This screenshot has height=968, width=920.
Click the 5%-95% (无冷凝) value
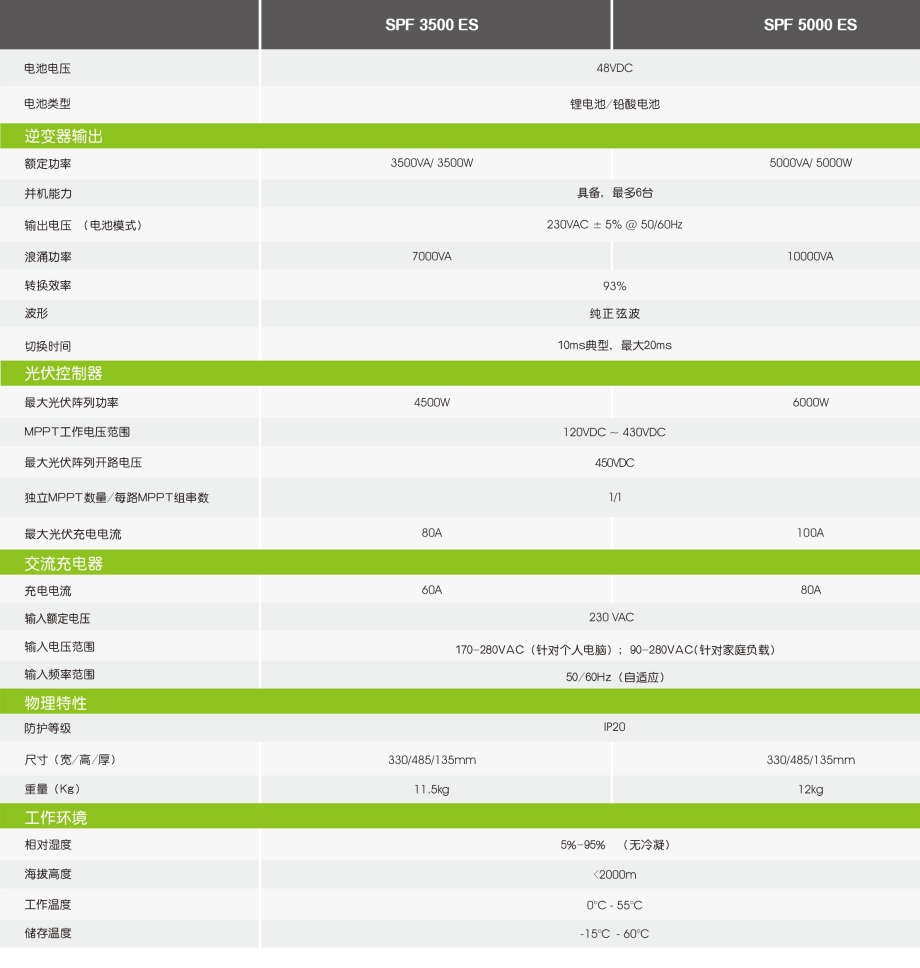click(615, 845)
